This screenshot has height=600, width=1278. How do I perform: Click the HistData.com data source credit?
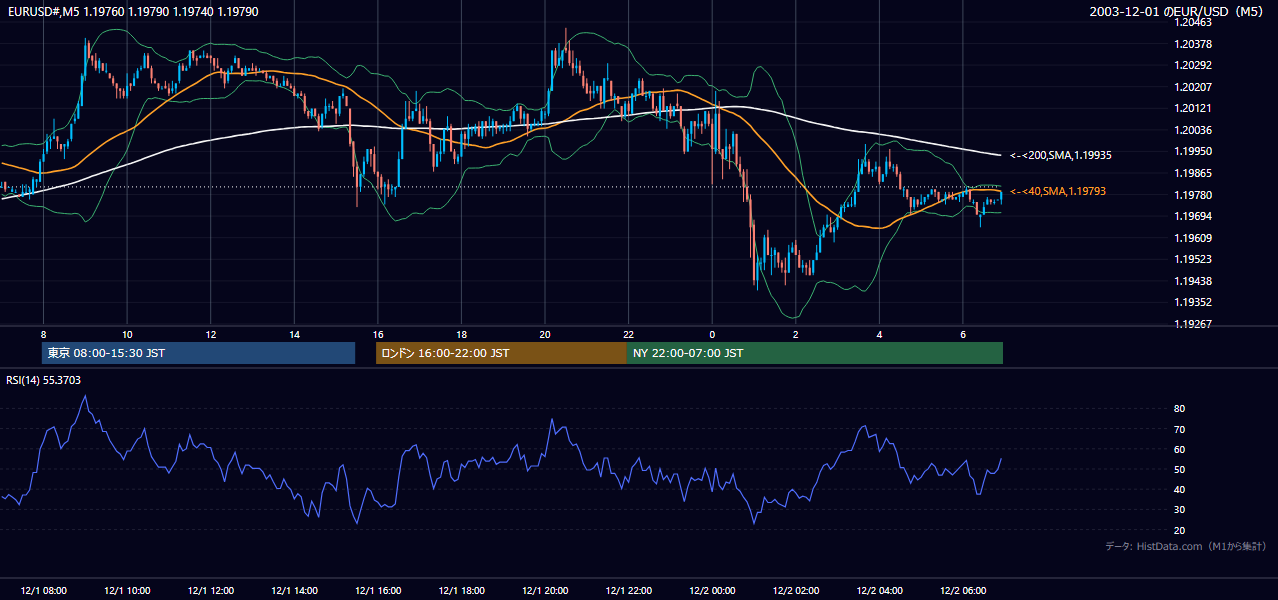(1186, 546)
